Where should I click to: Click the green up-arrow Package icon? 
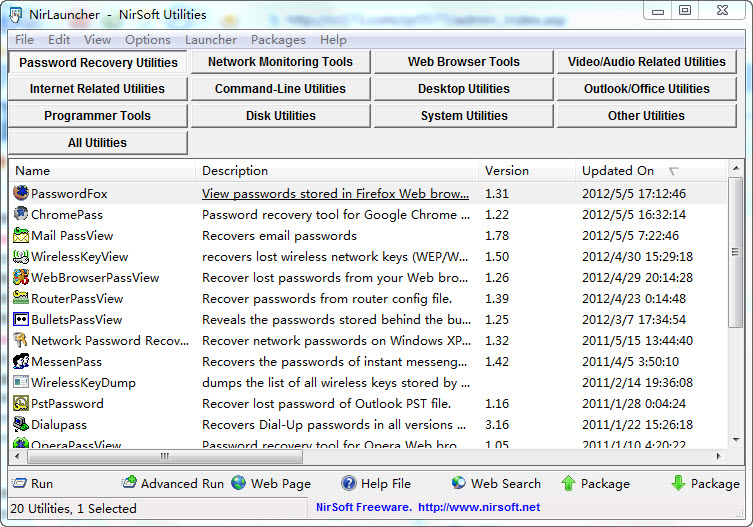point(568,483)
